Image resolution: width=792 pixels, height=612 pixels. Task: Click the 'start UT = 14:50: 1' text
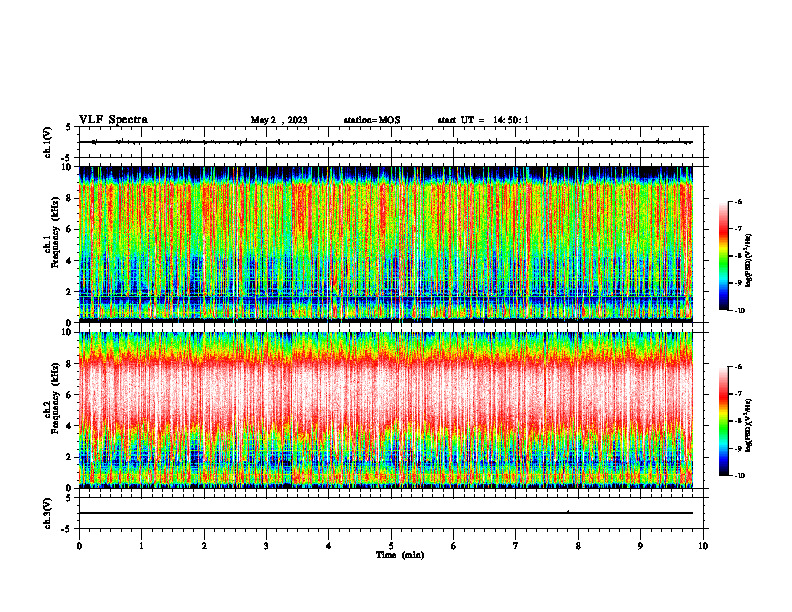[x=483, y=120]
